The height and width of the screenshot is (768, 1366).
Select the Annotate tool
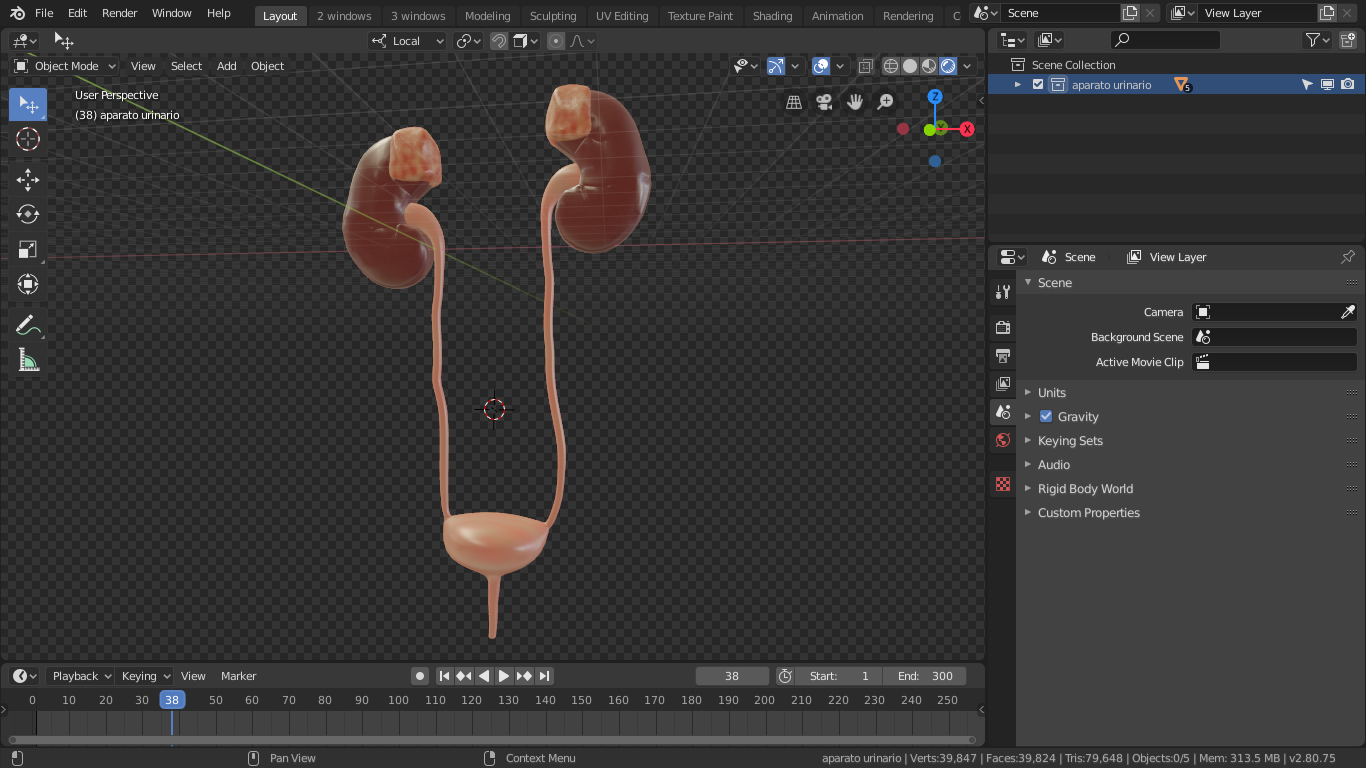[27, 323]
